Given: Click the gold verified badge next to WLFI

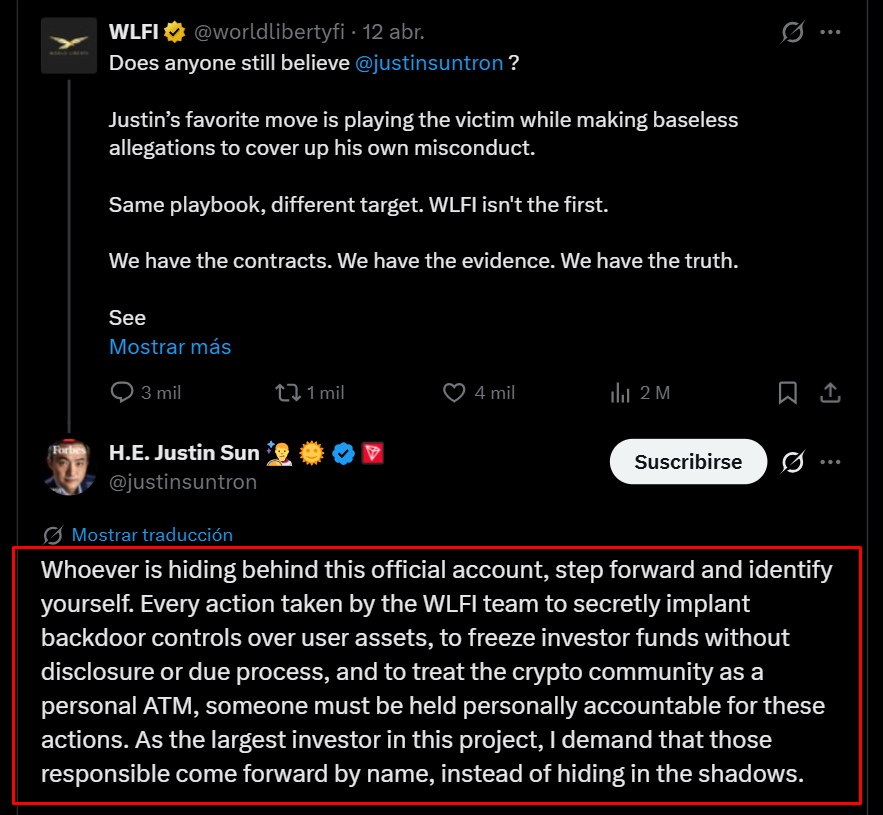Looking at the screenshot, I should point(174,31).
